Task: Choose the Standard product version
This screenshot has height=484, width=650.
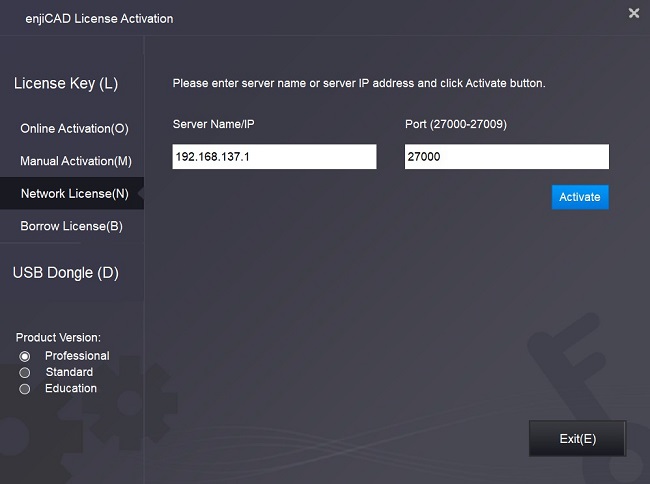Action: [x=24, y=373]
